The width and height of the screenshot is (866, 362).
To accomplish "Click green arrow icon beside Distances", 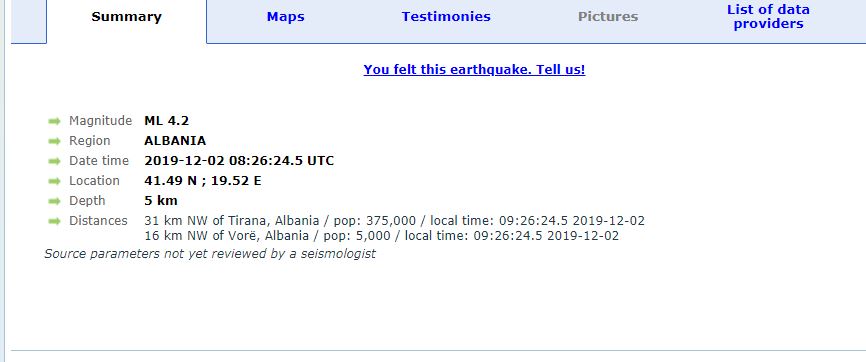I will click(54, 221).
